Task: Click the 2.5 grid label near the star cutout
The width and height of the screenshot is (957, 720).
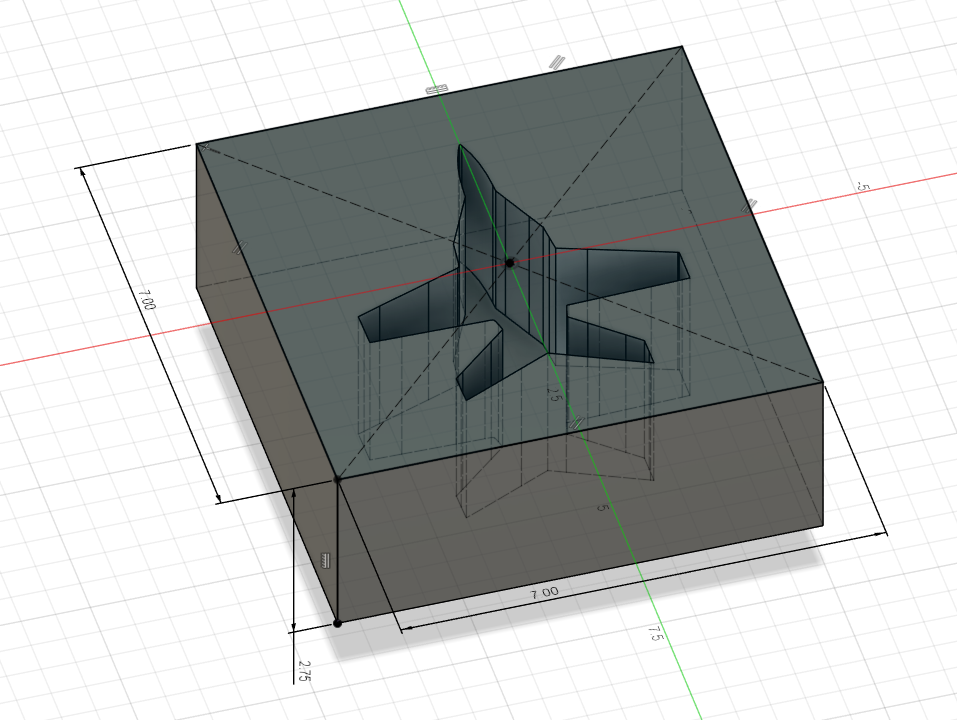Action: (553, 394)
